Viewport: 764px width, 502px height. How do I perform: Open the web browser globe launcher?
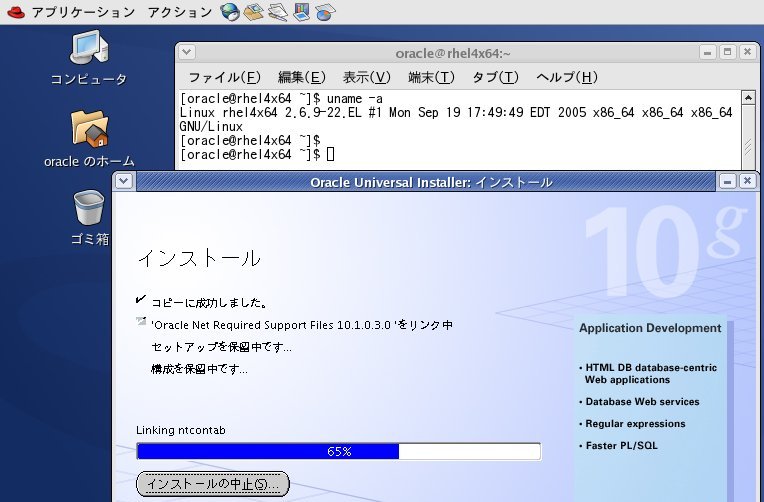point(230,12)
